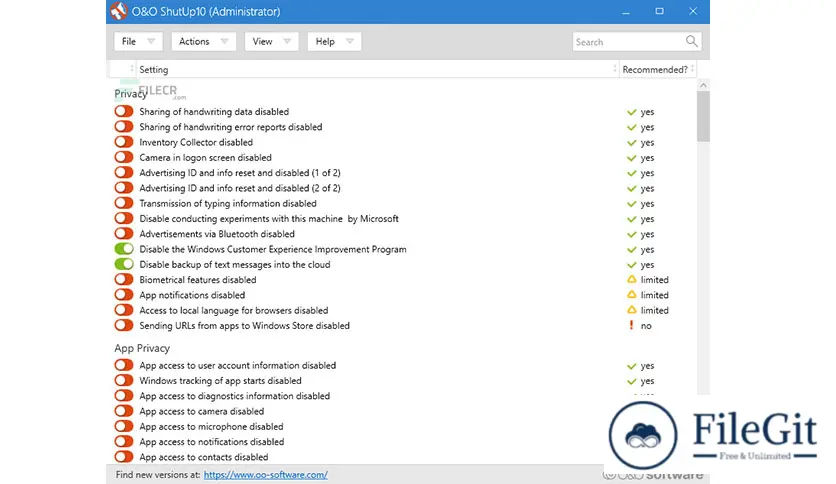The height and width of the screenshot is (484, 836).
Task: Select 'Access to local language for browsers disabled'
Action: coord(234,310)
